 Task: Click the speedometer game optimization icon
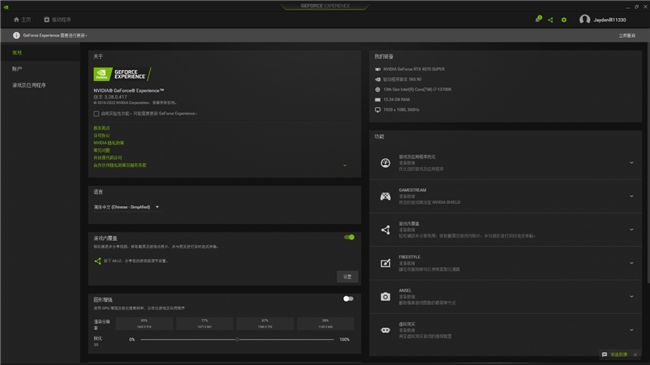click(386, 163)
